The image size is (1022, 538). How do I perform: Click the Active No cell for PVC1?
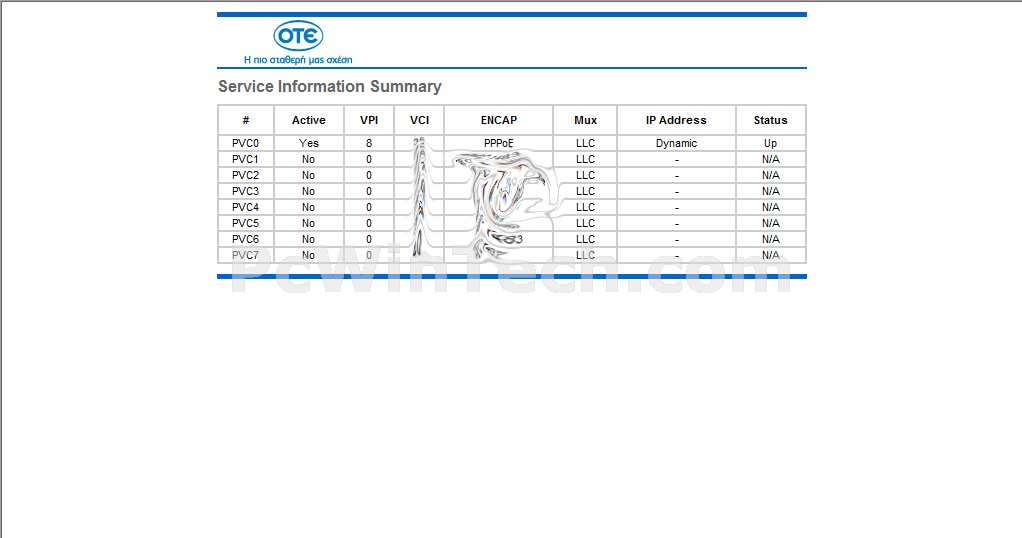308,159
